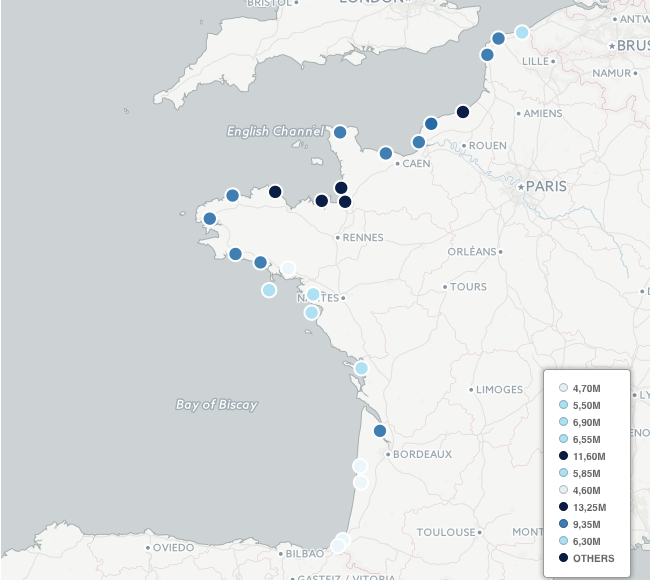Click the OTHERS legend label

(593, 558)
